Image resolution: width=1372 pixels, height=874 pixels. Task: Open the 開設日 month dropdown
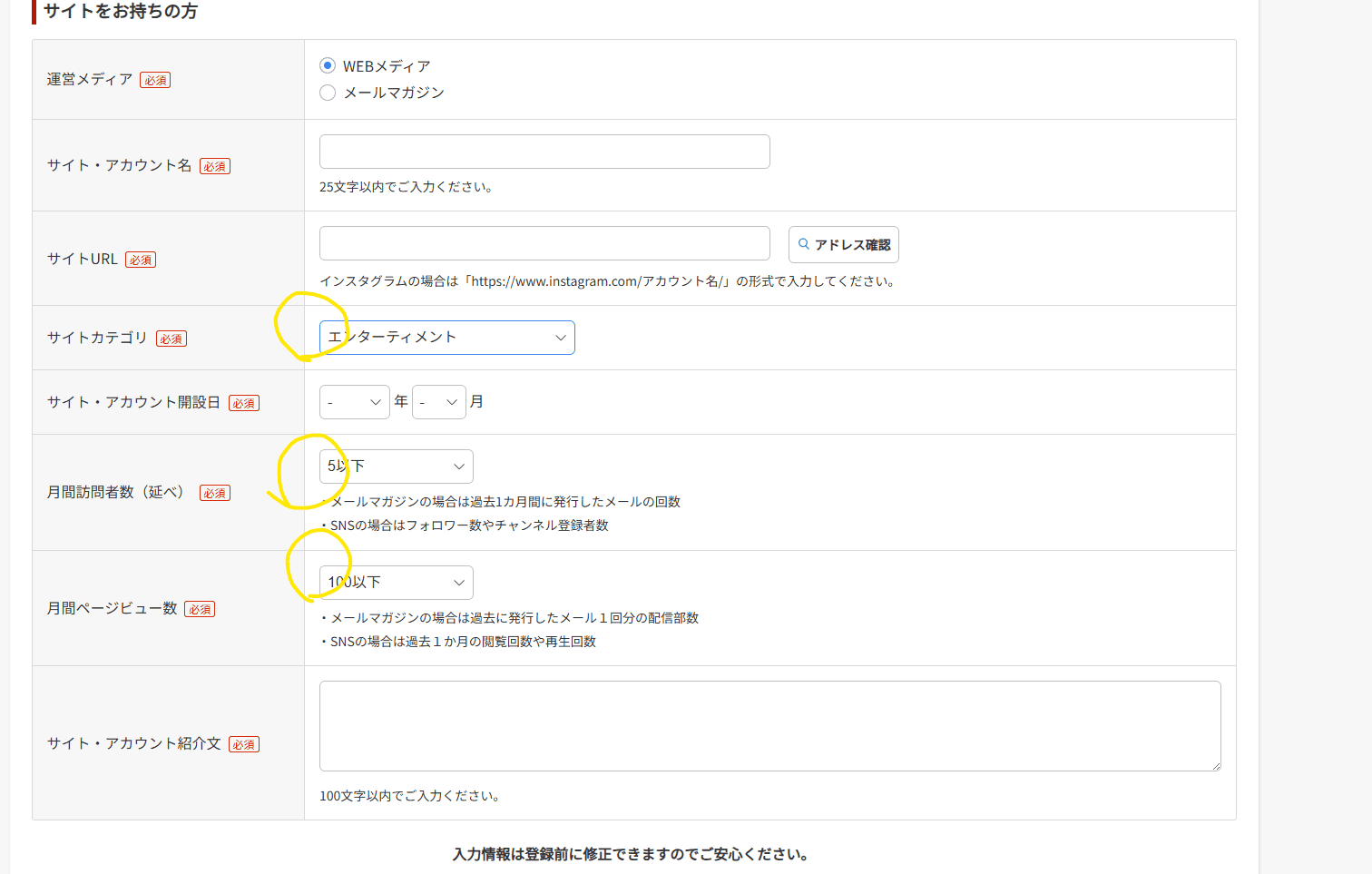[x=439, y=402]
